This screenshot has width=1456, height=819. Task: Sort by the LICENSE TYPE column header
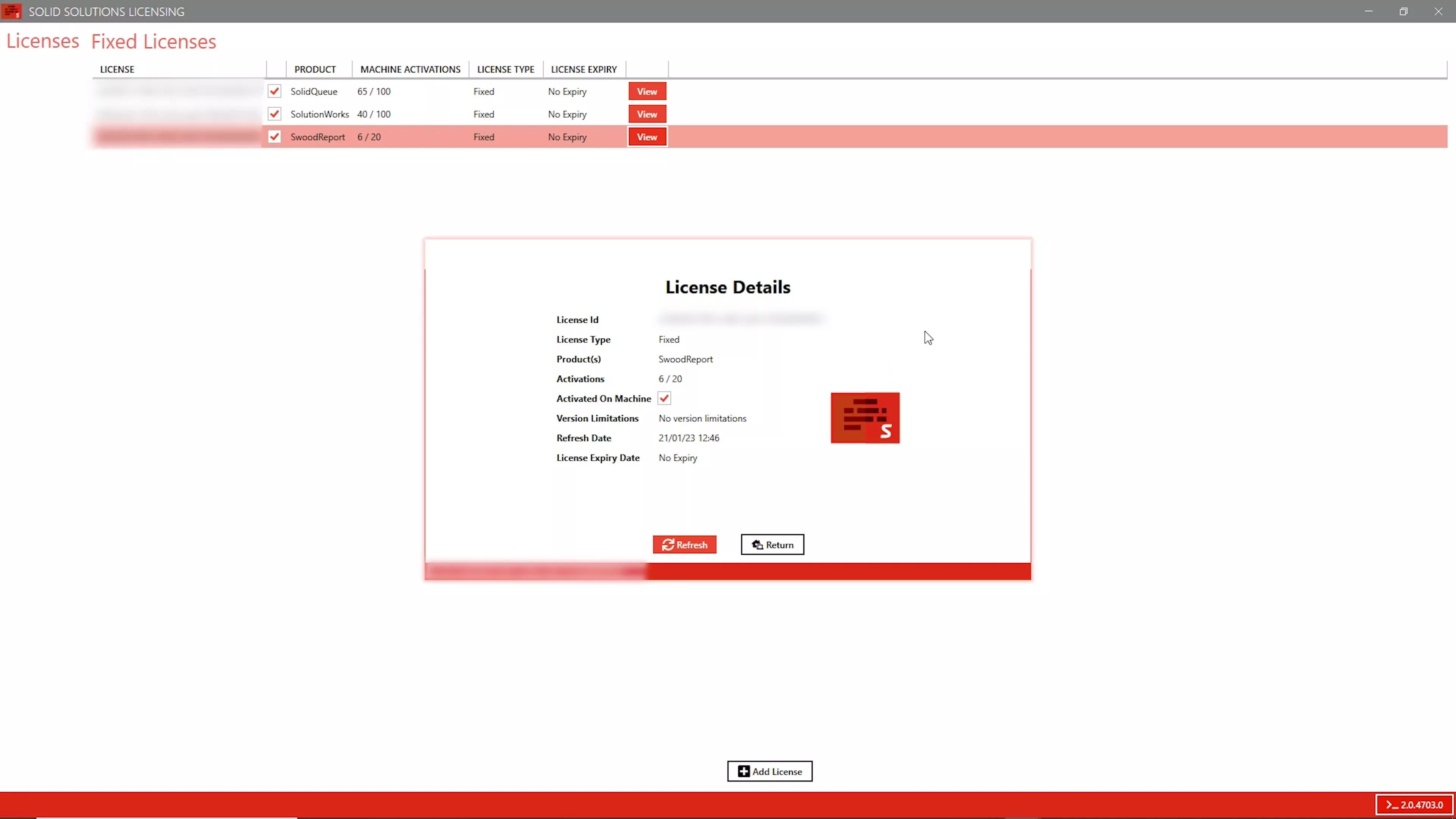tap(505, 68)
